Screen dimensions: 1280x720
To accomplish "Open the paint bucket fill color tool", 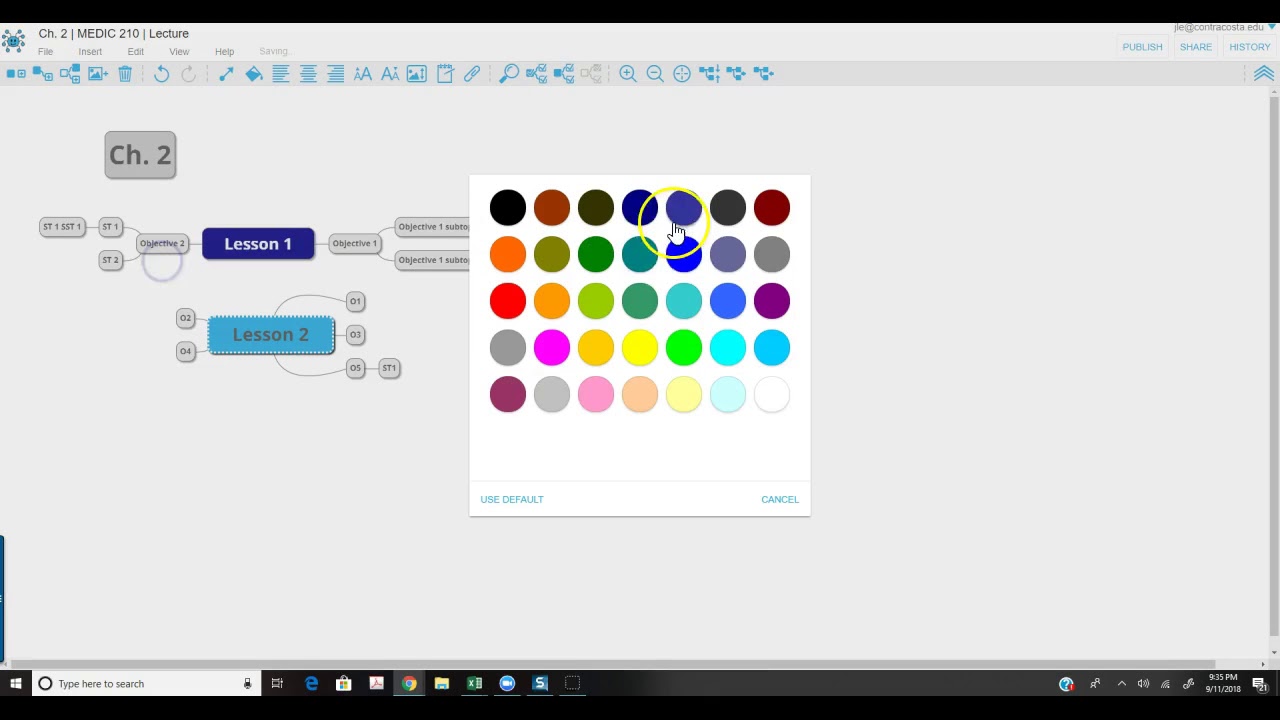I will pos(254,74).
